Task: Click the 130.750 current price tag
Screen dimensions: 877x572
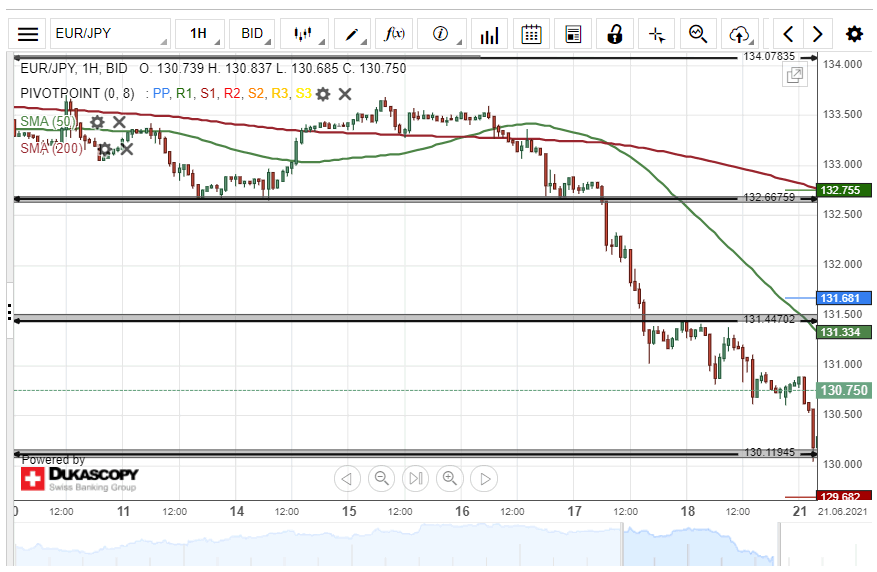Action: (x=844, y=390)
